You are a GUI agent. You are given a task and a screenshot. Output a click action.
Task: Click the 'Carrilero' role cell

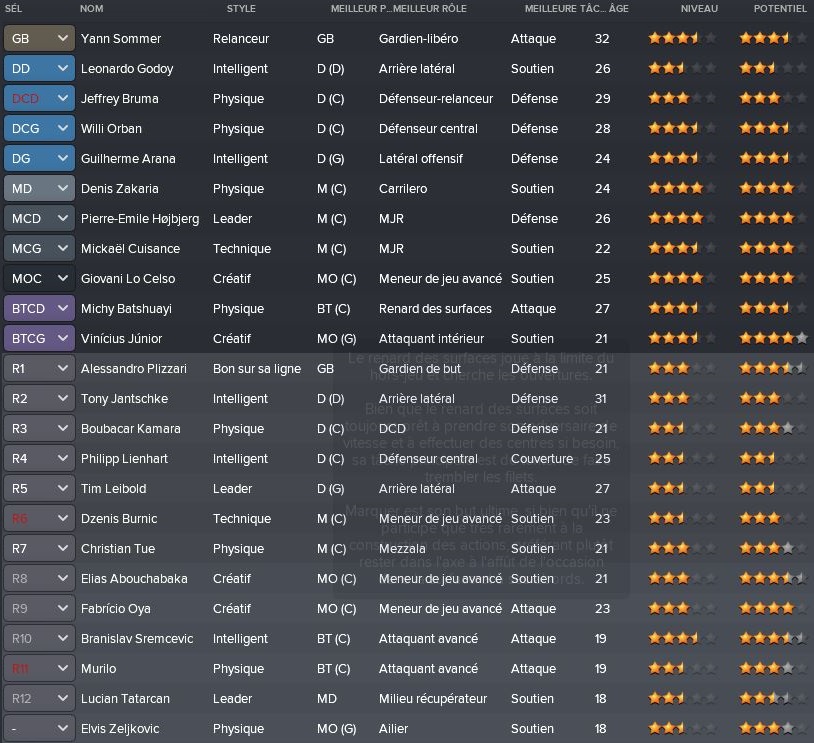pos(403,188)
